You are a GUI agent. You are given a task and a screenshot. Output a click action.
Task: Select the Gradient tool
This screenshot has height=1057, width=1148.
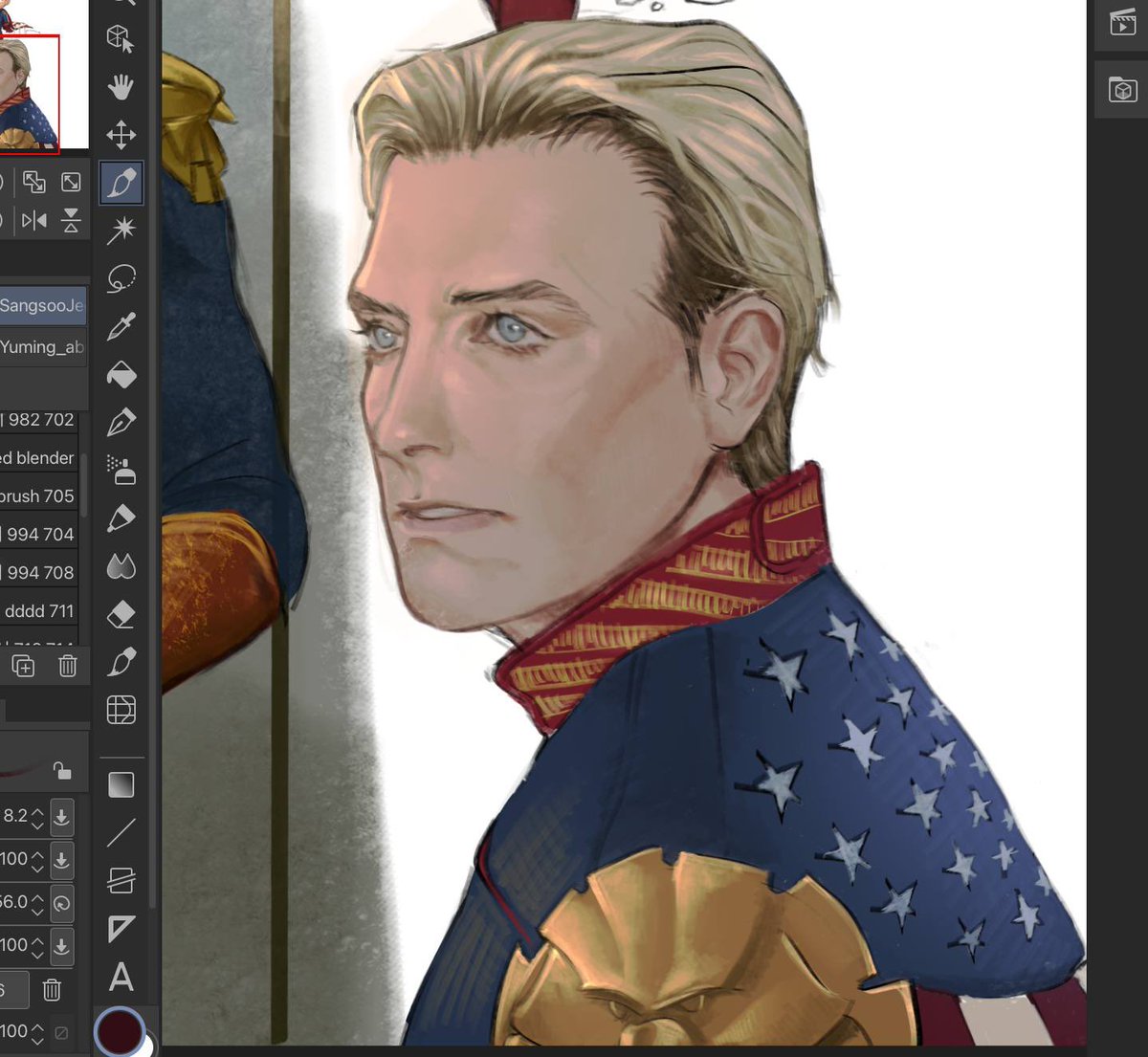121,784
